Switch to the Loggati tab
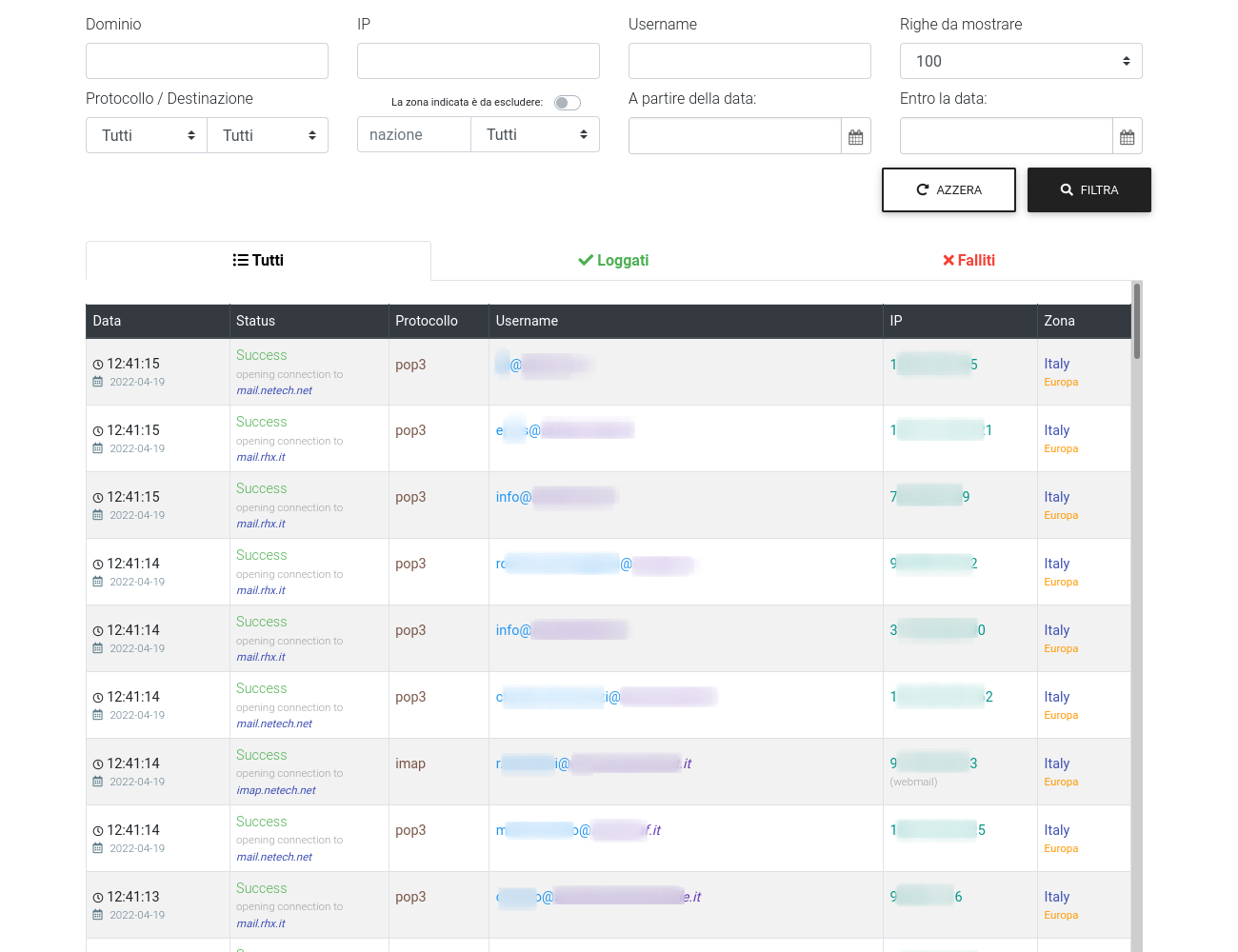The image size is (1238, 952). [x=613, y=260]
